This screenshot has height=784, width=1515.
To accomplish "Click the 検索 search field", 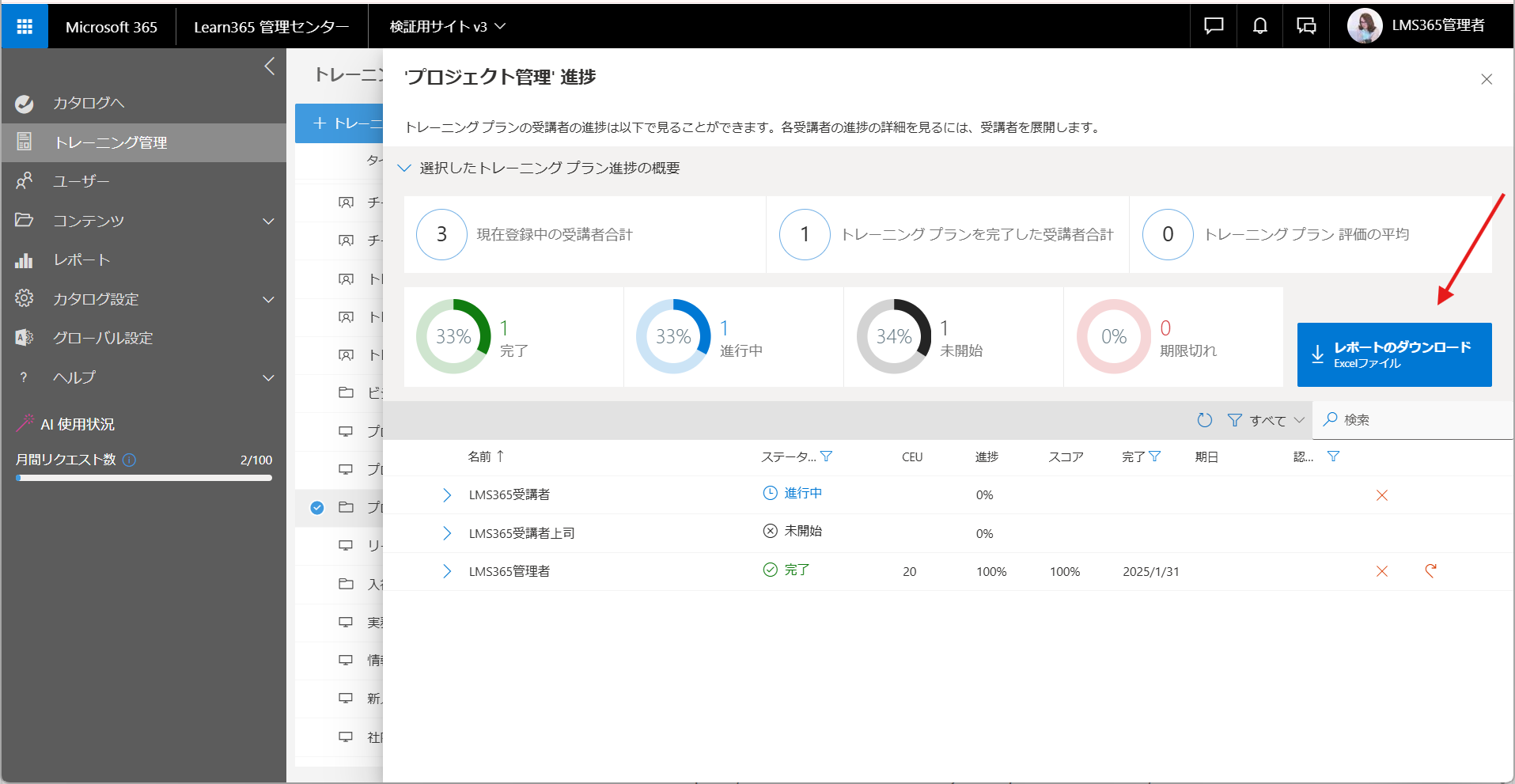I will click(1412, 420).
